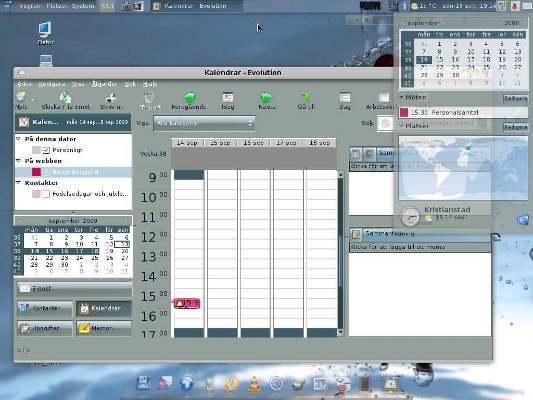Image resolution: width=533 pixels, height=400 pixels.
Task: Go to Föregående with green left arrow
Action: coord(189,98)
